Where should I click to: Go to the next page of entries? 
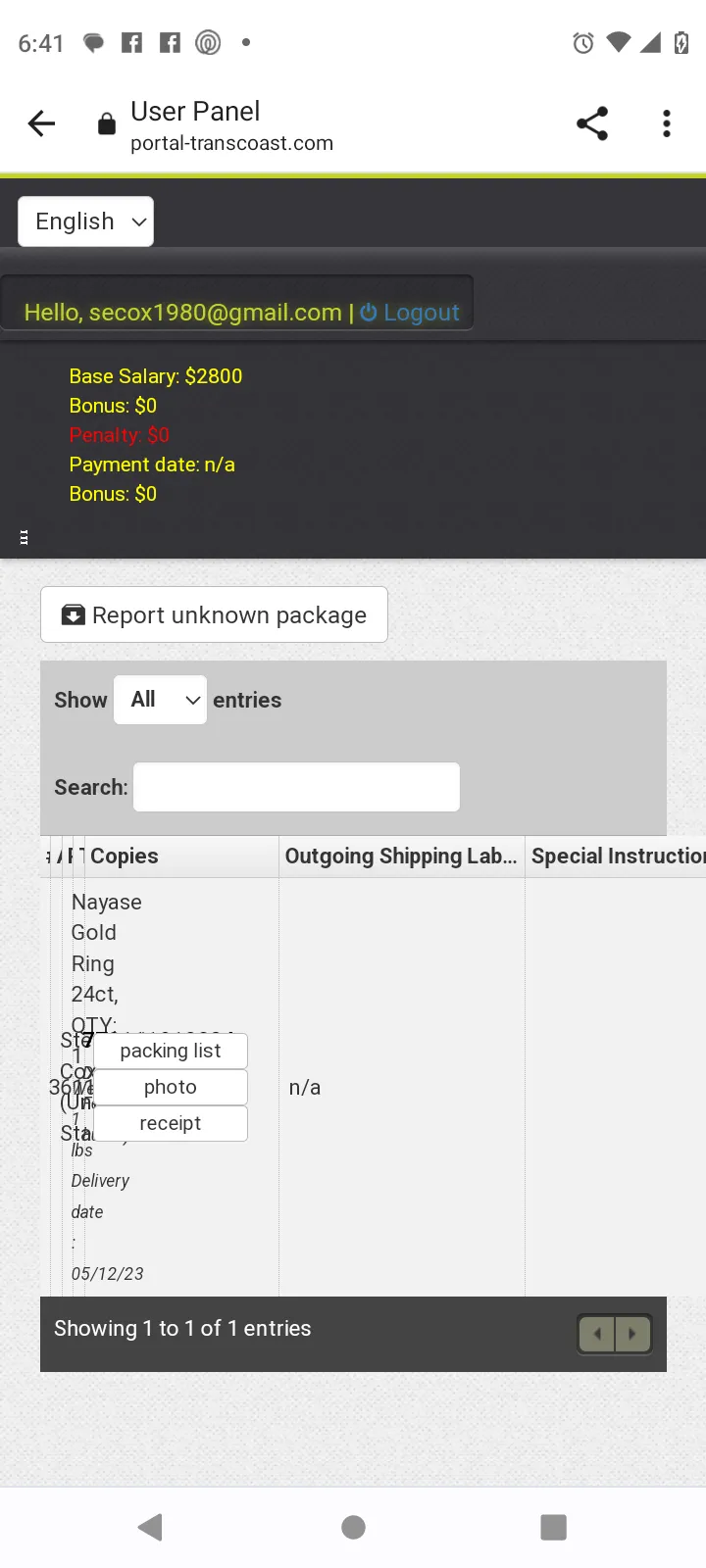pyautogui.click(x=632, y=1334)
